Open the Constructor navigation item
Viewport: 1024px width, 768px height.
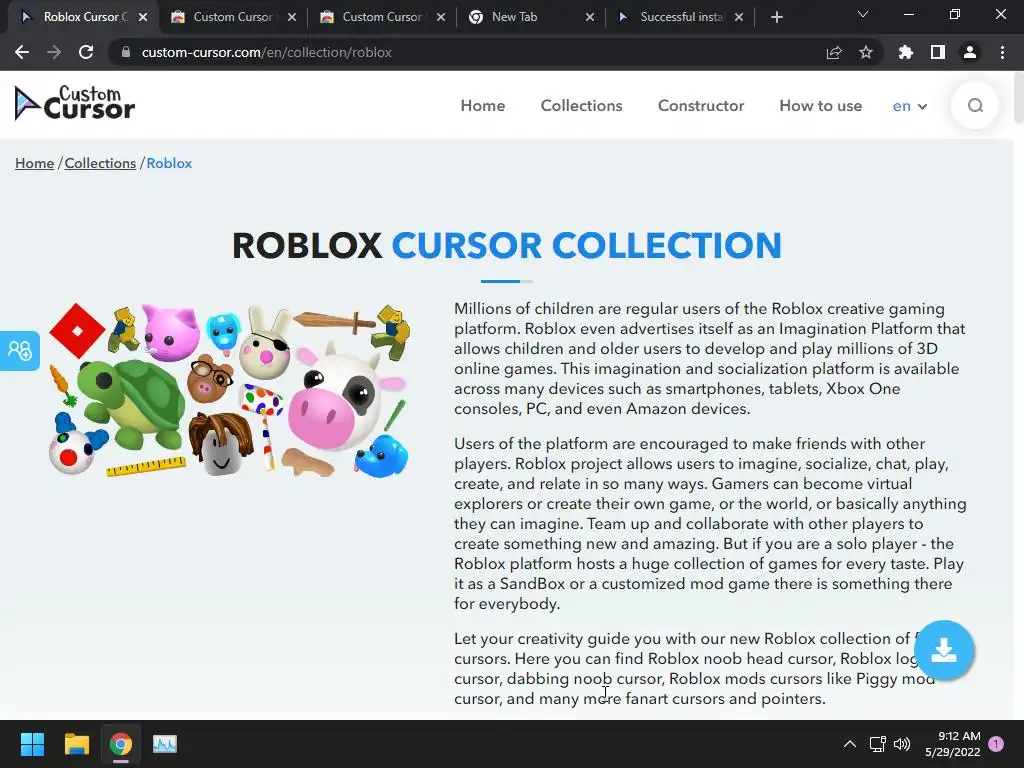coord(701,106)
